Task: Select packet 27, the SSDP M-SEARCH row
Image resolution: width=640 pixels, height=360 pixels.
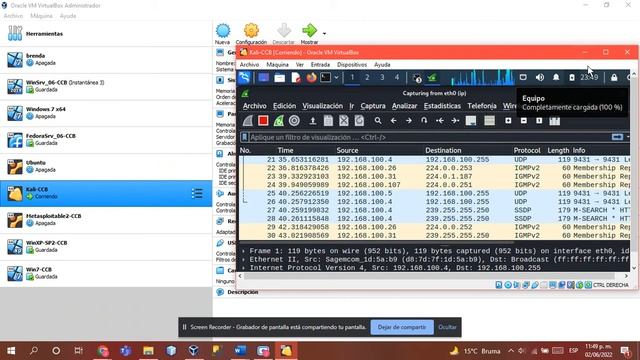Action: click(434, 210)
